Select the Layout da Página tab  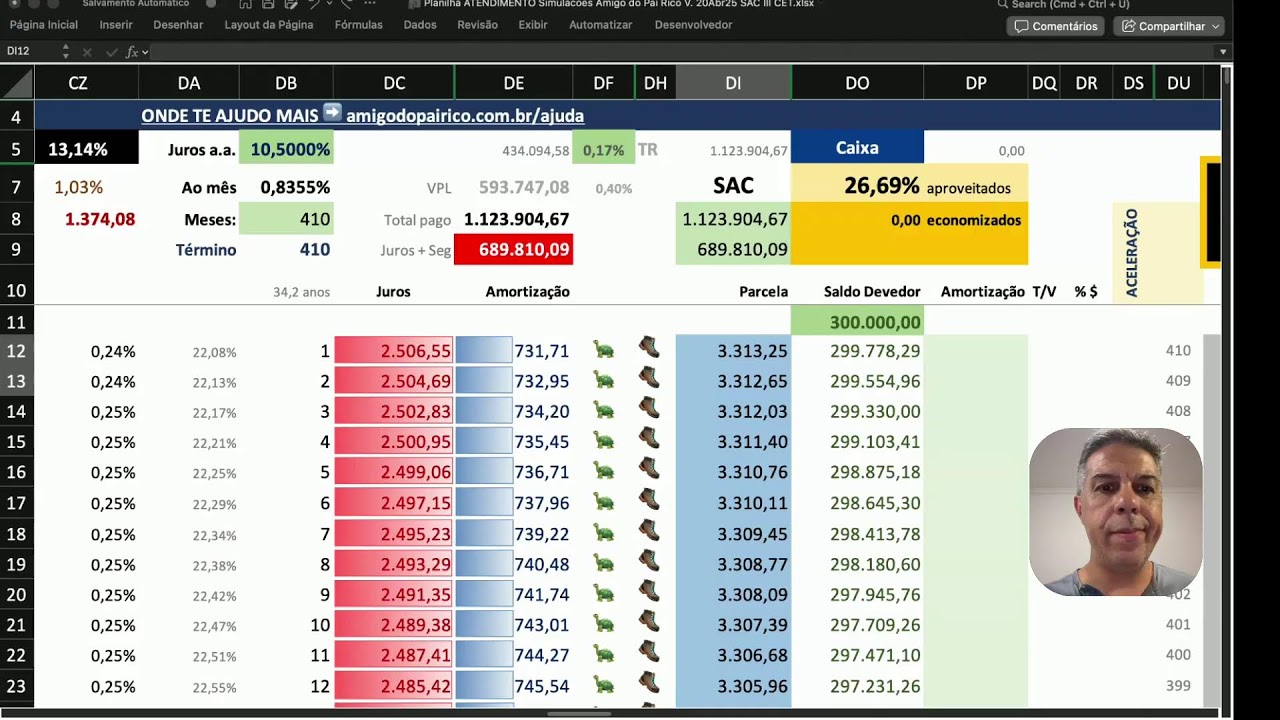269,25
